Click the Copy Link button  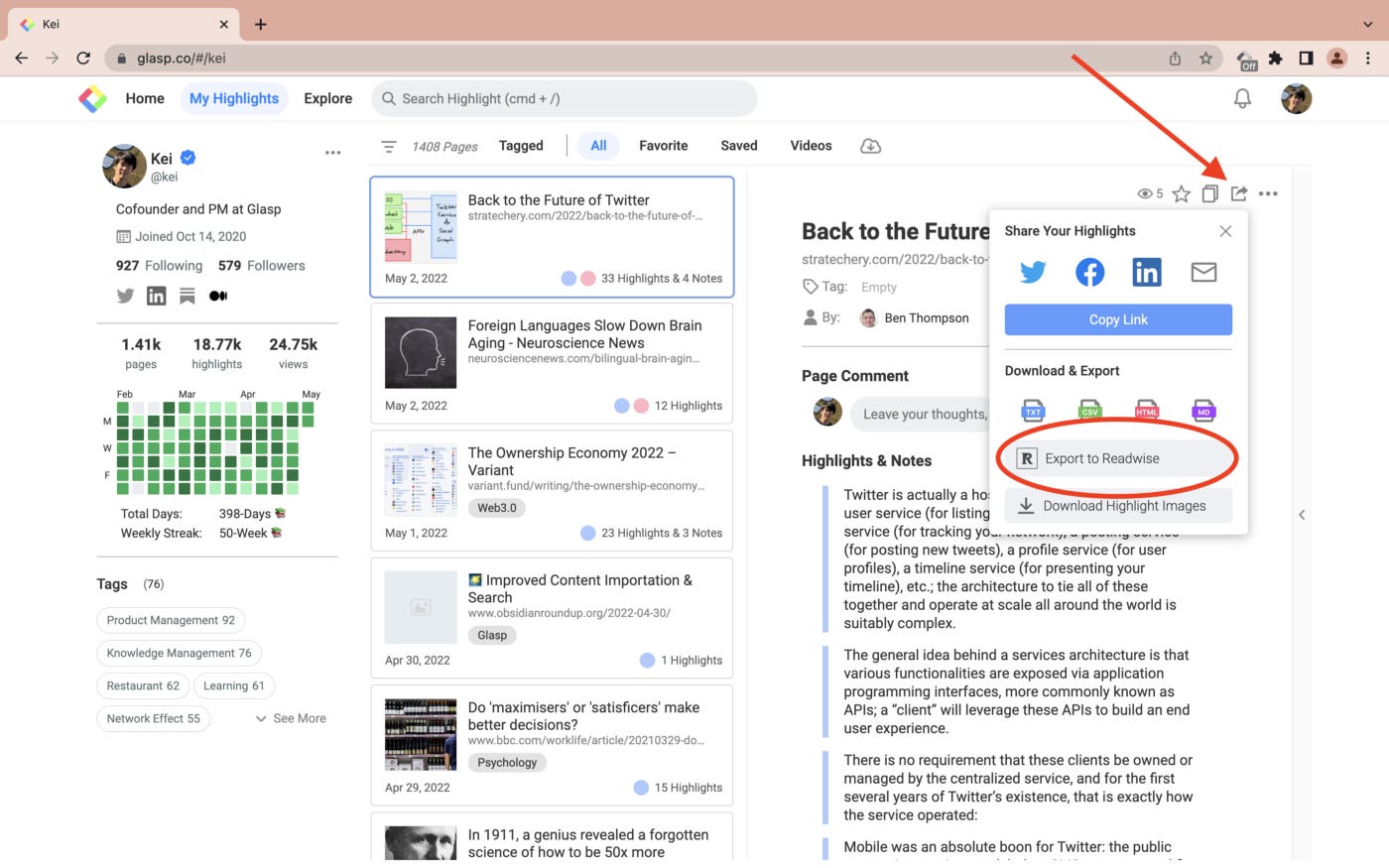(1118, 319)
